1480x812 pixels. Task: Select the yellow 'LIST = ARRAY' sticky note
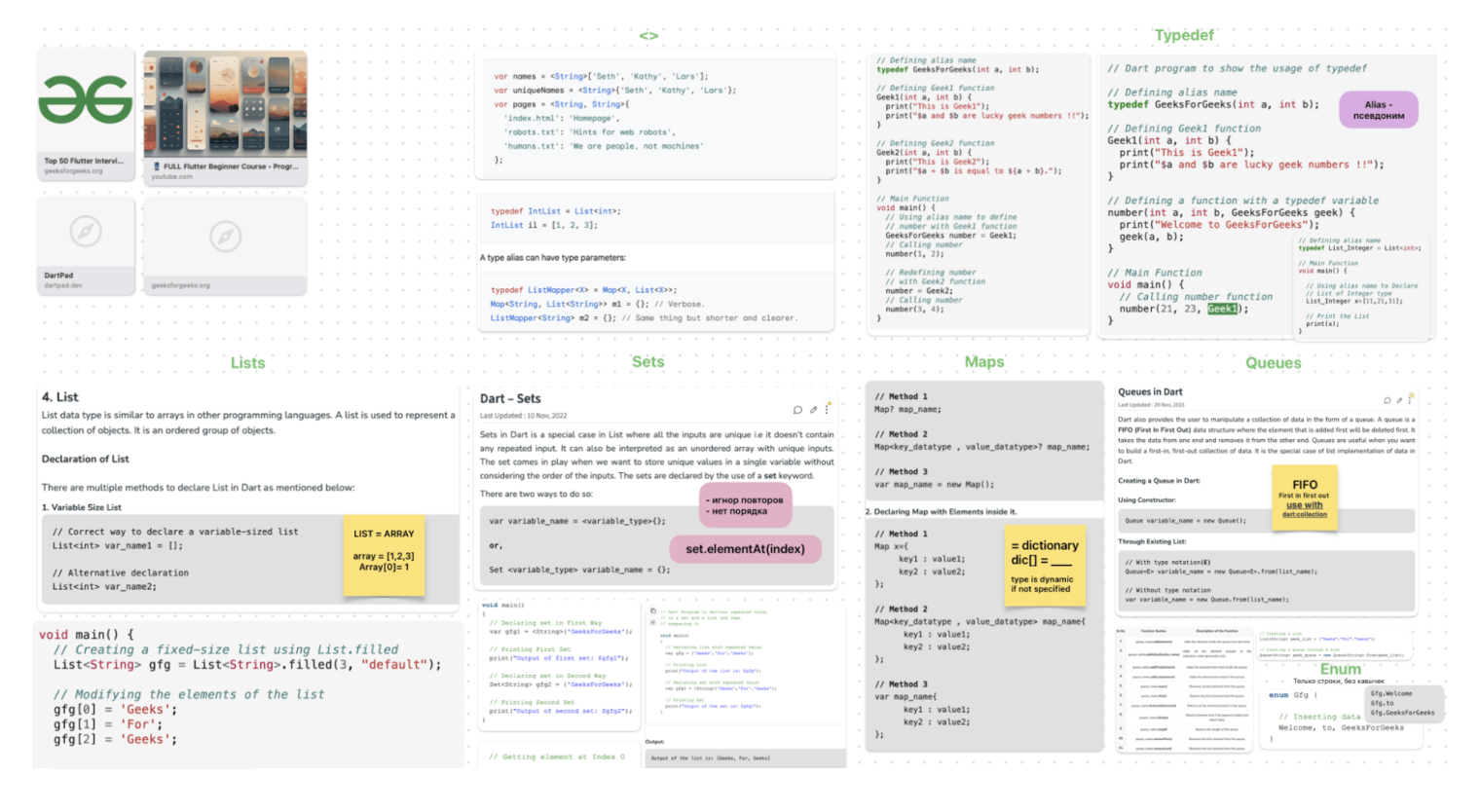pos(384,556)
